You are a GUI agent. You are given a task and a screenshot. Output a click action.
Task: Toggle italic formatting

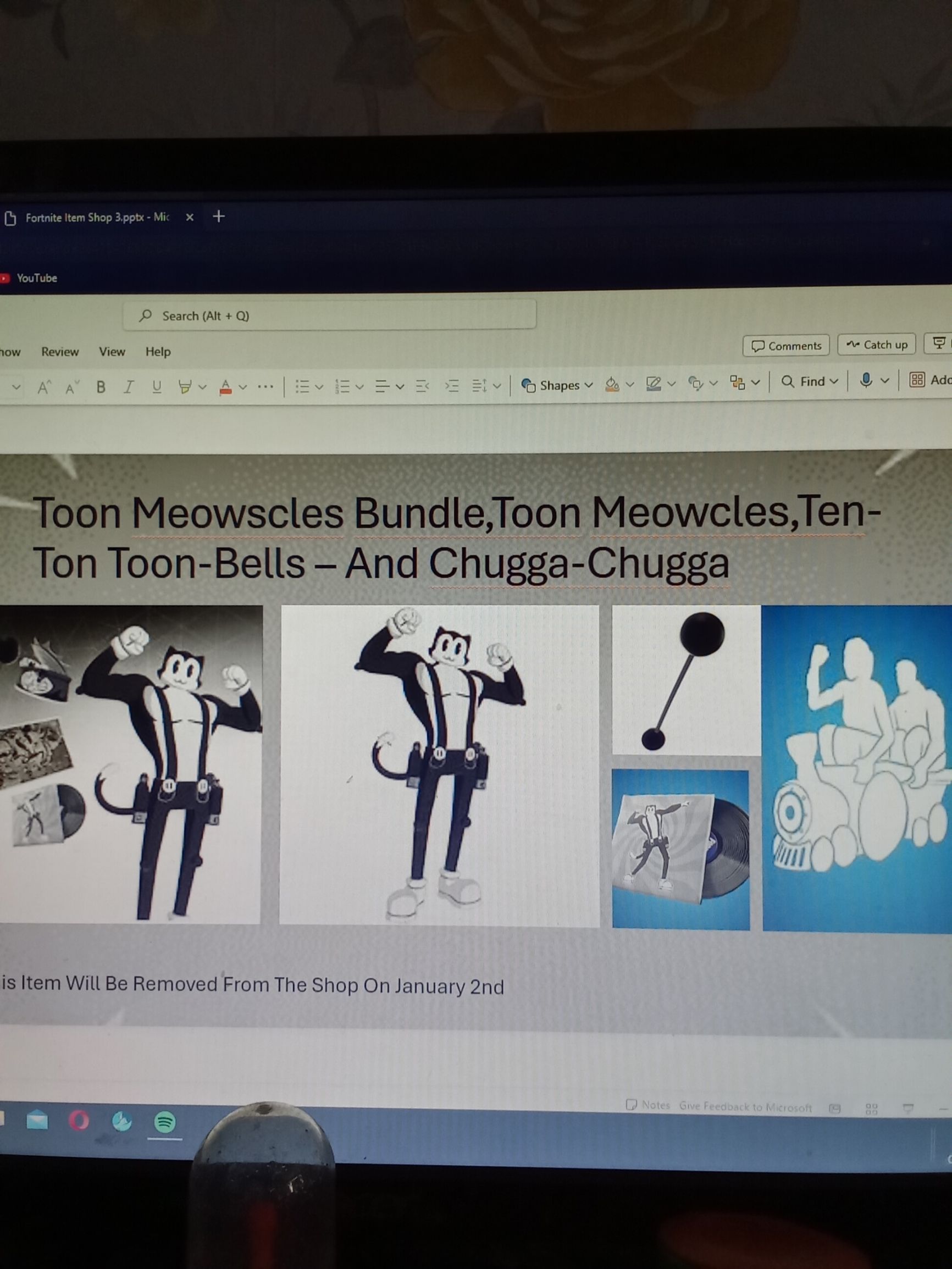coord(129,387)
